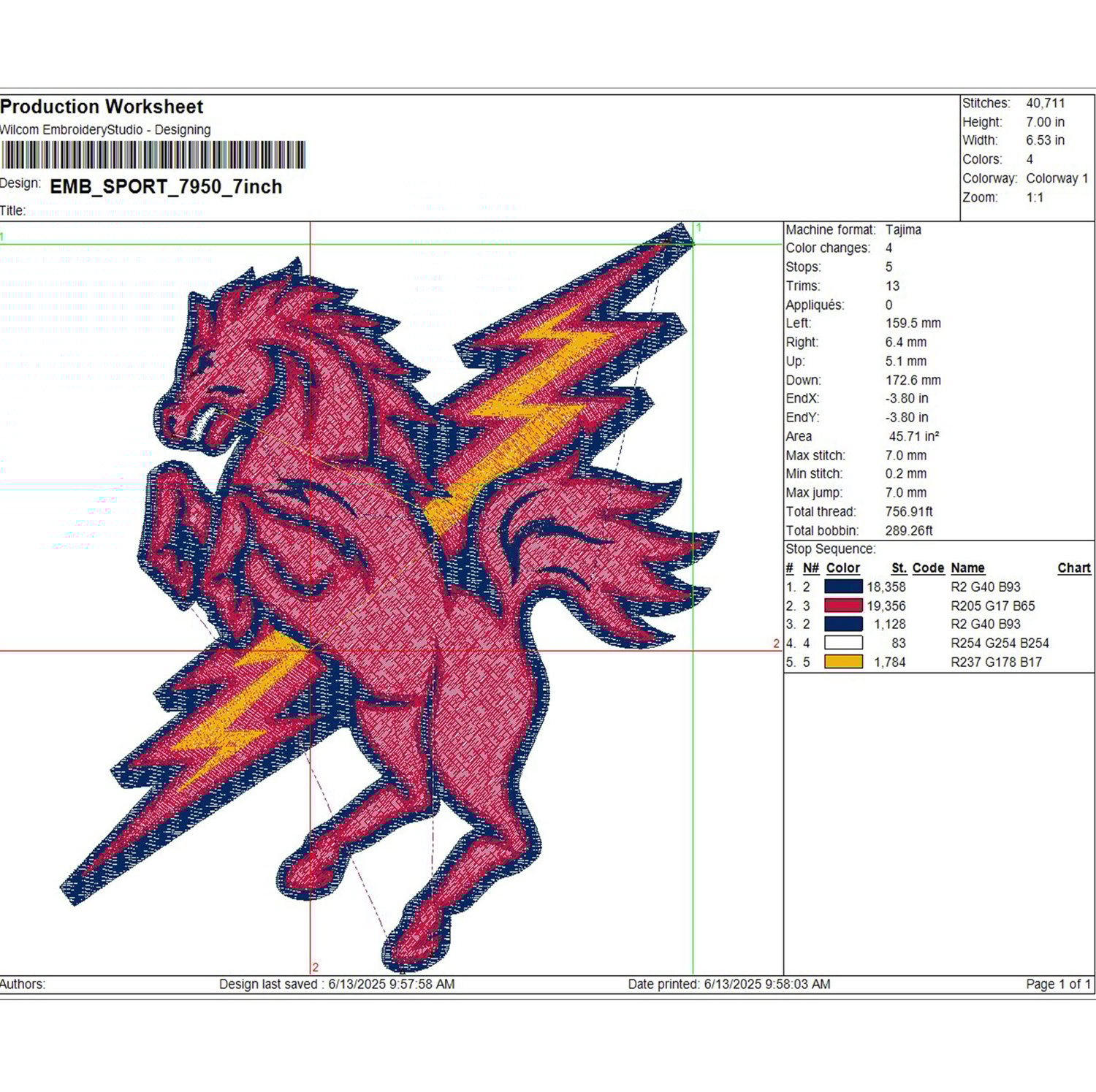
Task: Click the stitch count '19,356'
Action: 886,606
